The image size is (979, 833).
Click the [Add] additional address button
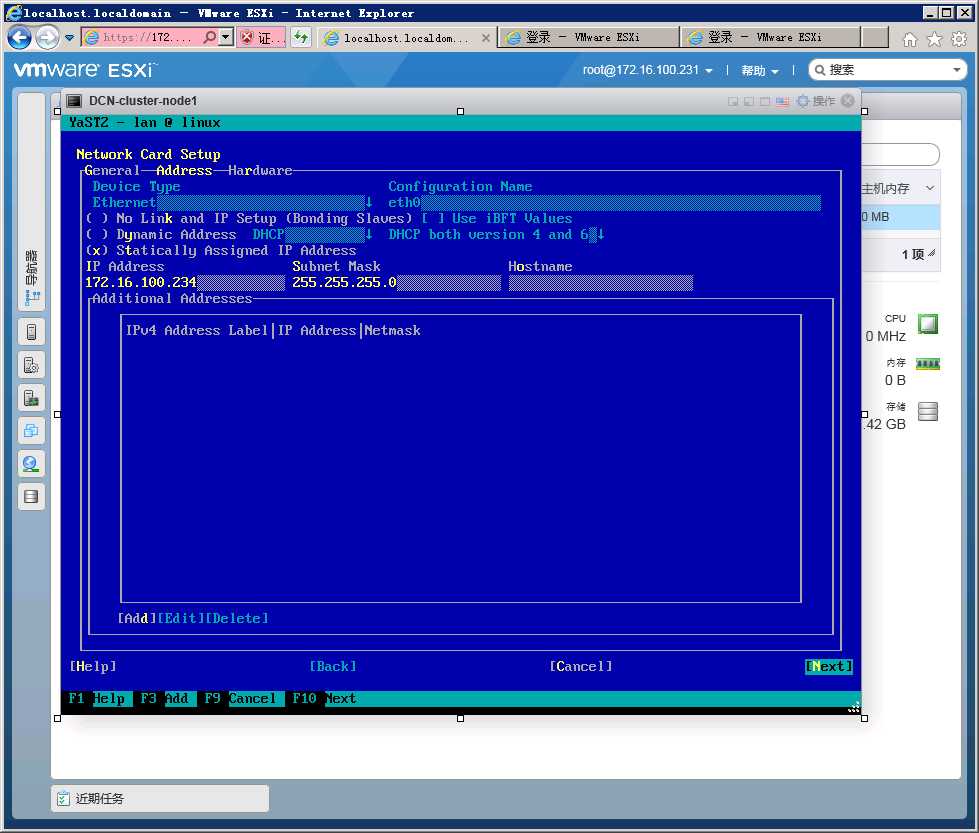click(x=137, y=618)
